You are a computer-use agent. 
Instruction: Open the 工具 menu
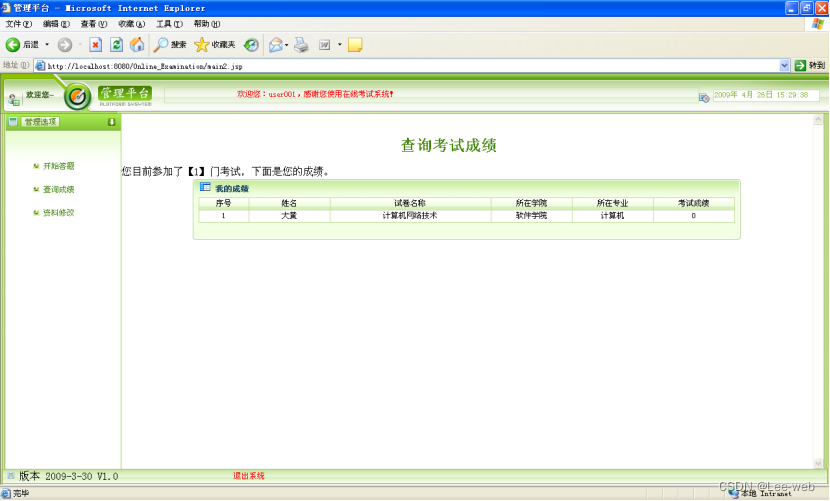pyautogui.click(x=169, y=24)
